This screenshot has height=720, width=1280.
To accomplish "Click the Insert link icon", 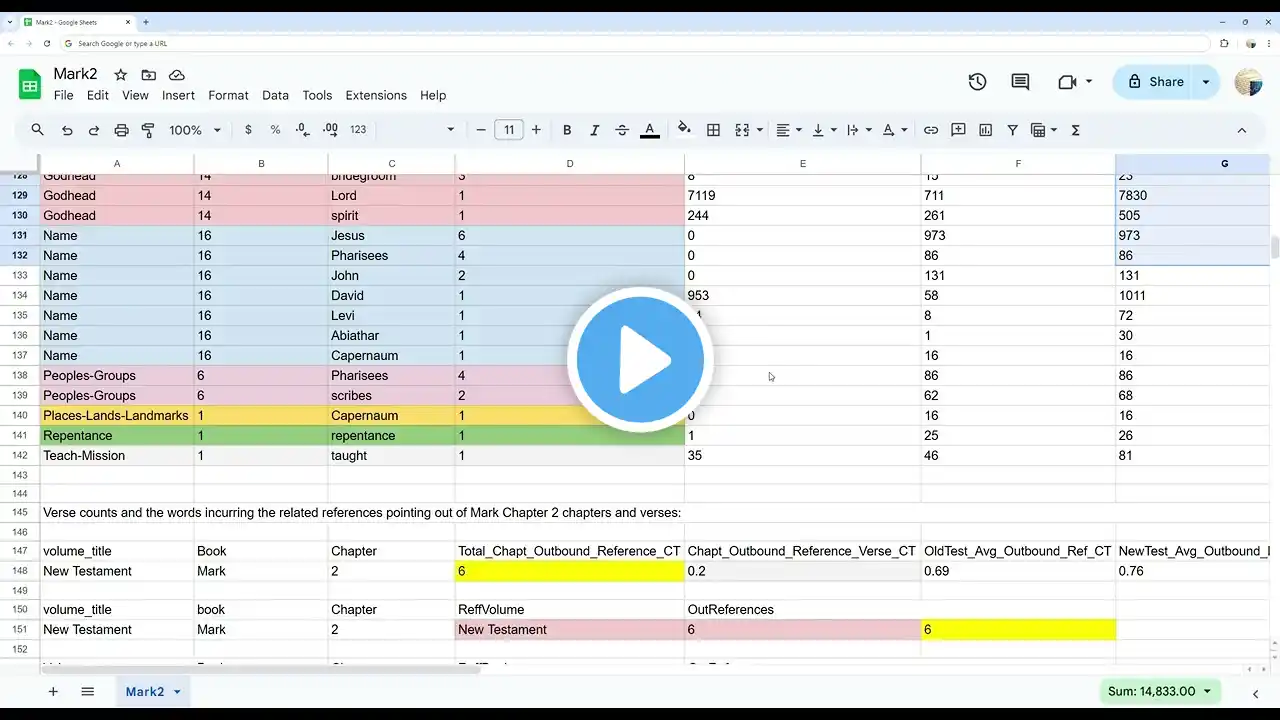I will tap(931, 130).
